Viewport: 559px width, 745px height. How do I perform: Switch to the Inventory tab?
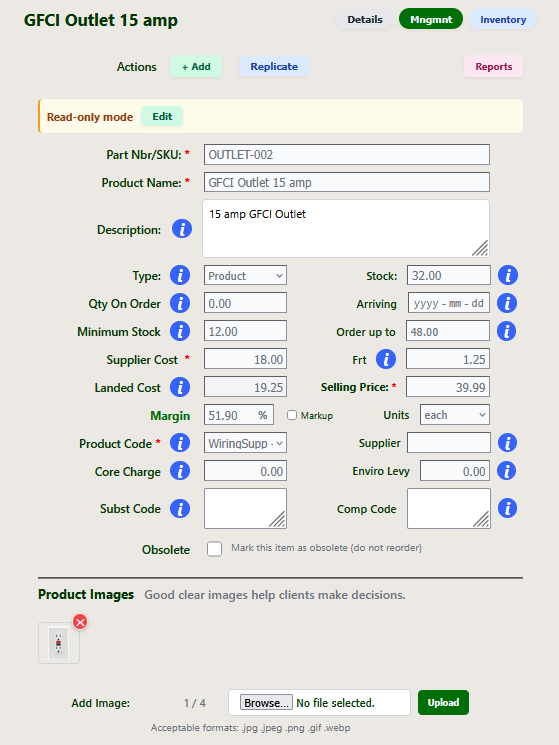[x=503, y=19]
